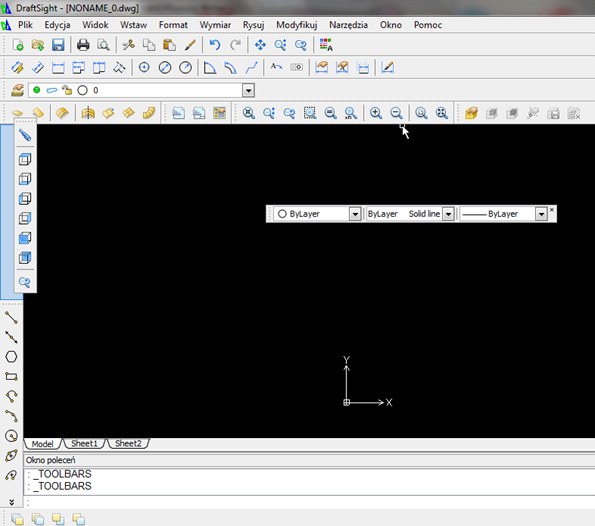
Task: Select the Rectangle drawing tool
Action: coord(11,376)
